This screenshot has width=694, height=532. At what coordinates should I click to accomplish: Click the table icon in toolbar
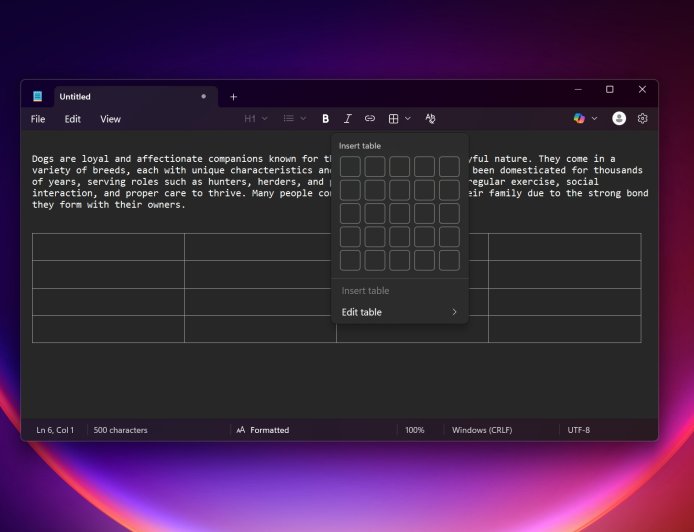[x=393, y=119]
